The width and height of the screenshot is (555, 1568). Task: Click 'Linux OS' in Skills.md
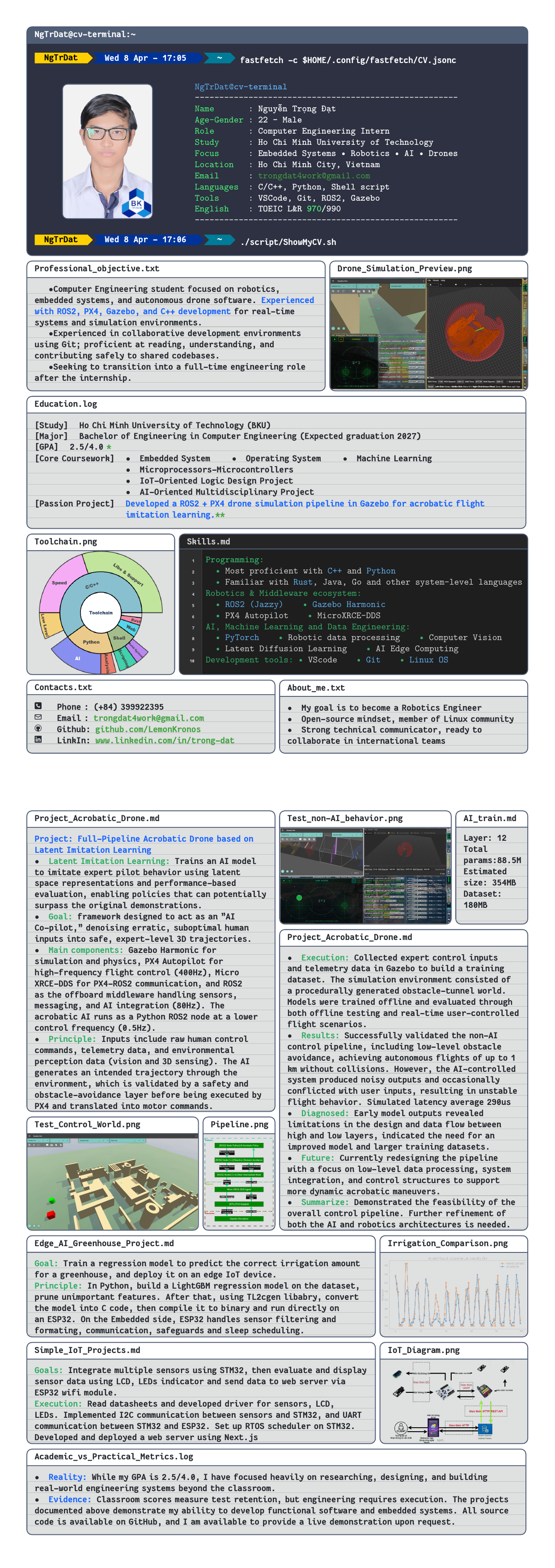point(428,660)
